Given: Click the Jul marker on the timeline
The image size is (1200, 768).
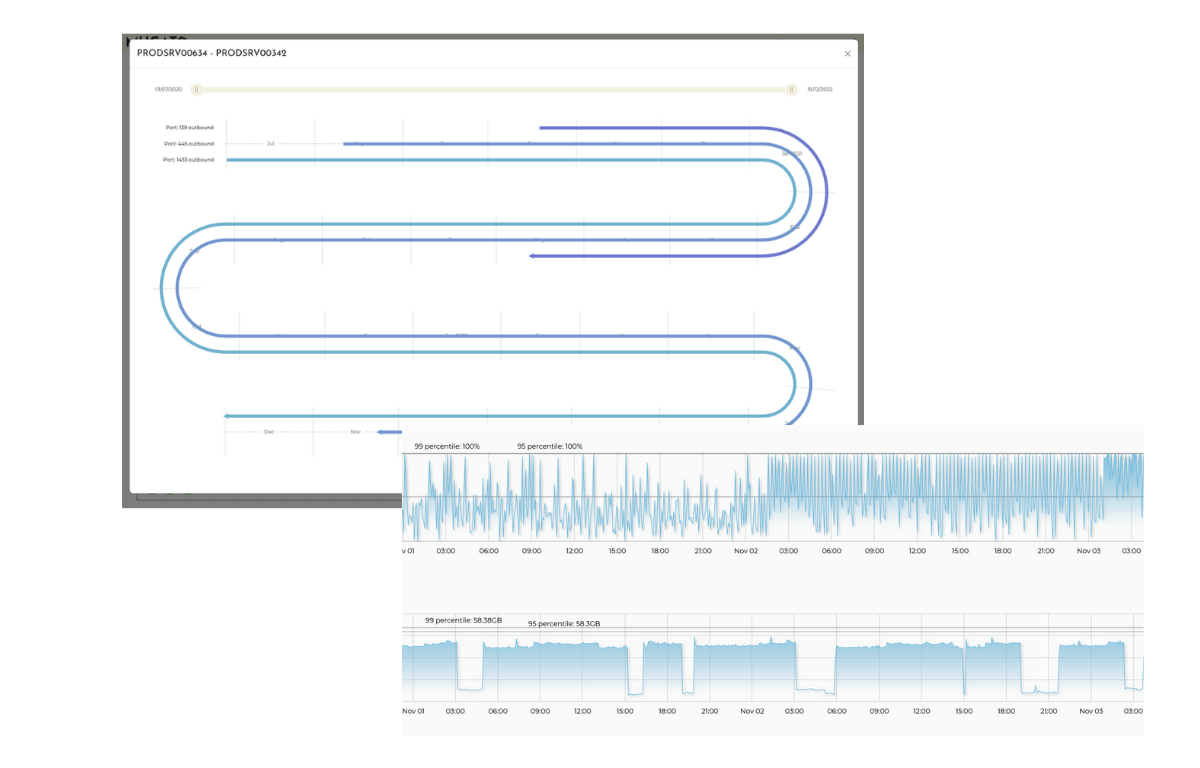Looking at the screenshot, I should point(270,144).
